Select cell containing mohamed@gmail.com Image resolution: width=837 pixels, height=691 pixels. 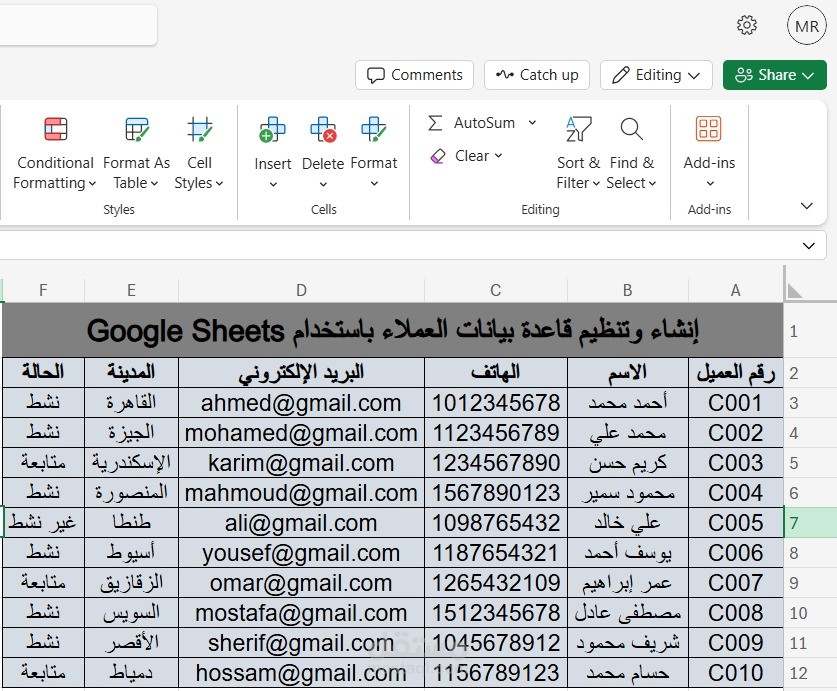click(301, 433)
